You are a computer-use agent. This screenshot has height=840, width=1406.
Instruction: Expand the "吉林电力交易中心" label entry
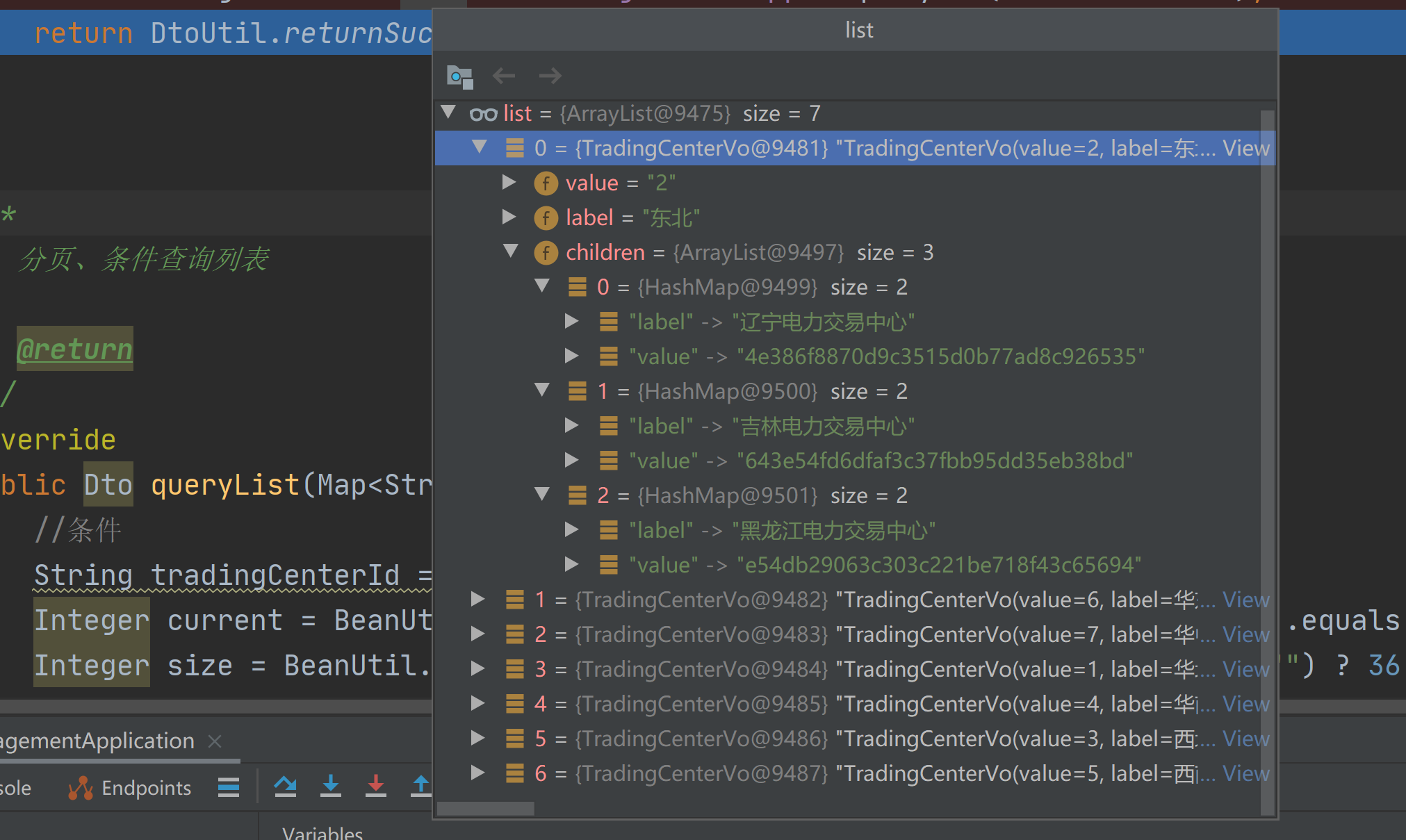point(572,425)
